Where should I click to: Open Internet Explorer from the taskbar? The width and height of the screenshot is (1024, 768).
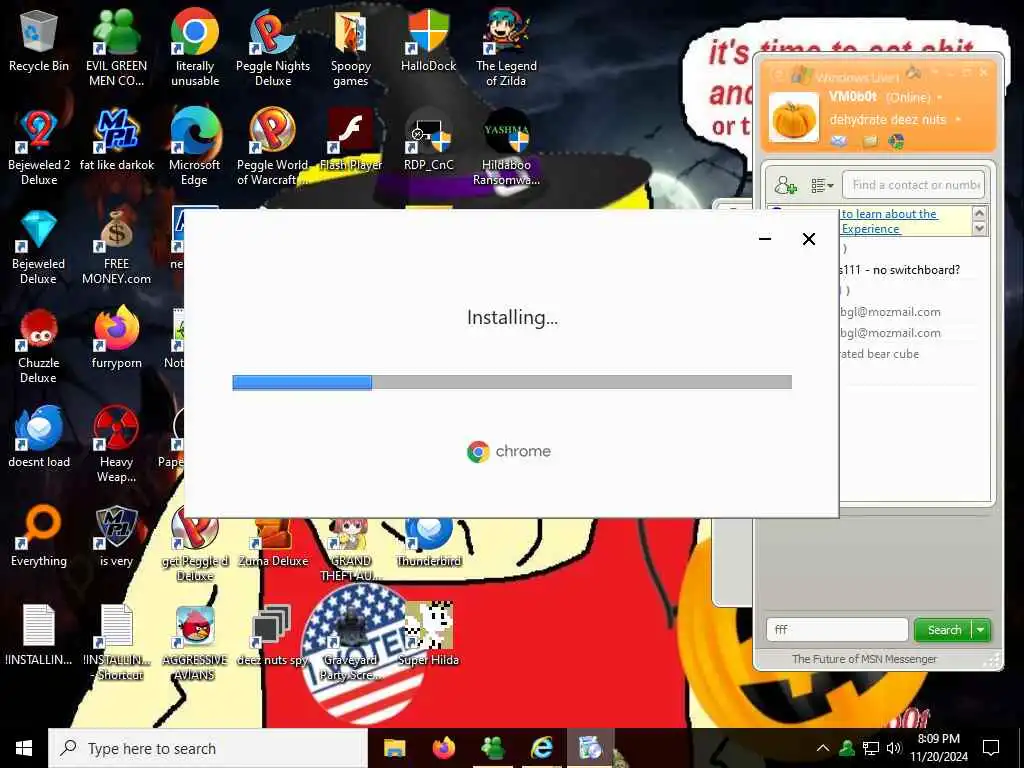pos(542,748)
